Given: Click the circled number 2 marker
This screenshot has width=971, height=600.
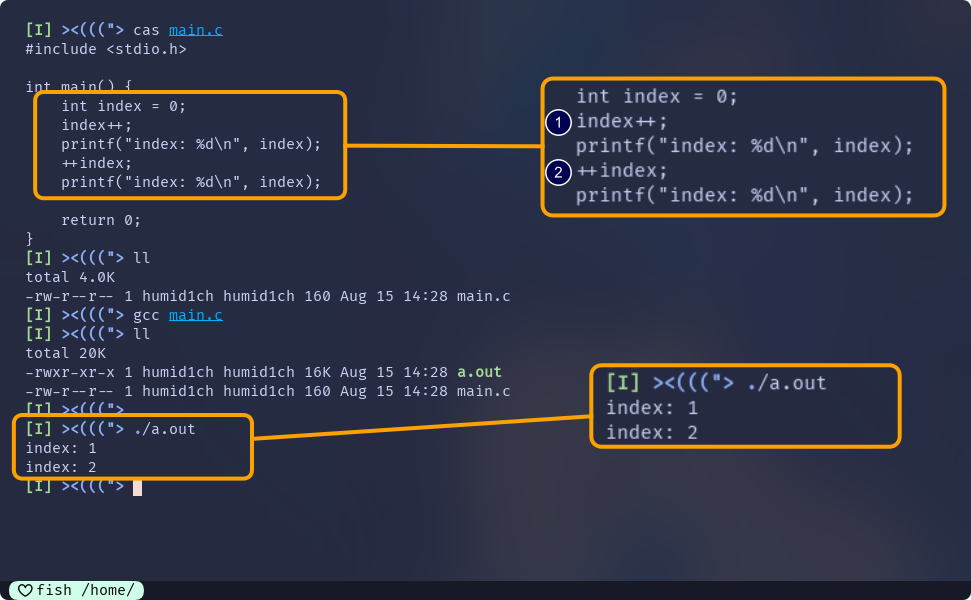Looking at the screenshot, I should coord(558,172).
